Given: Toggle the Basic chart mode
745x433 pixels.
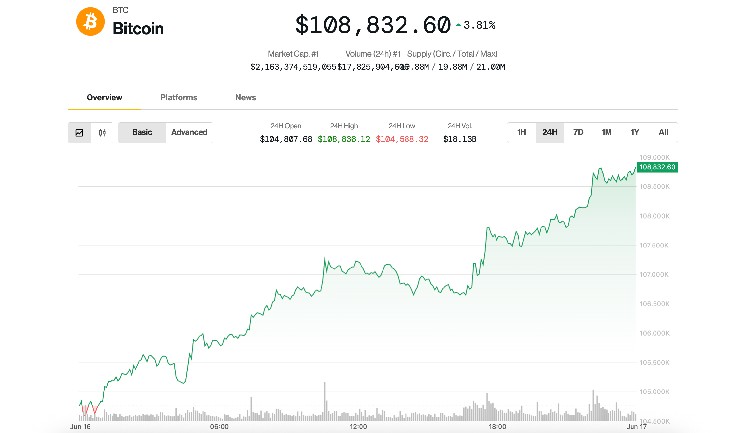Looking at the screenshot, I should 142,132.
